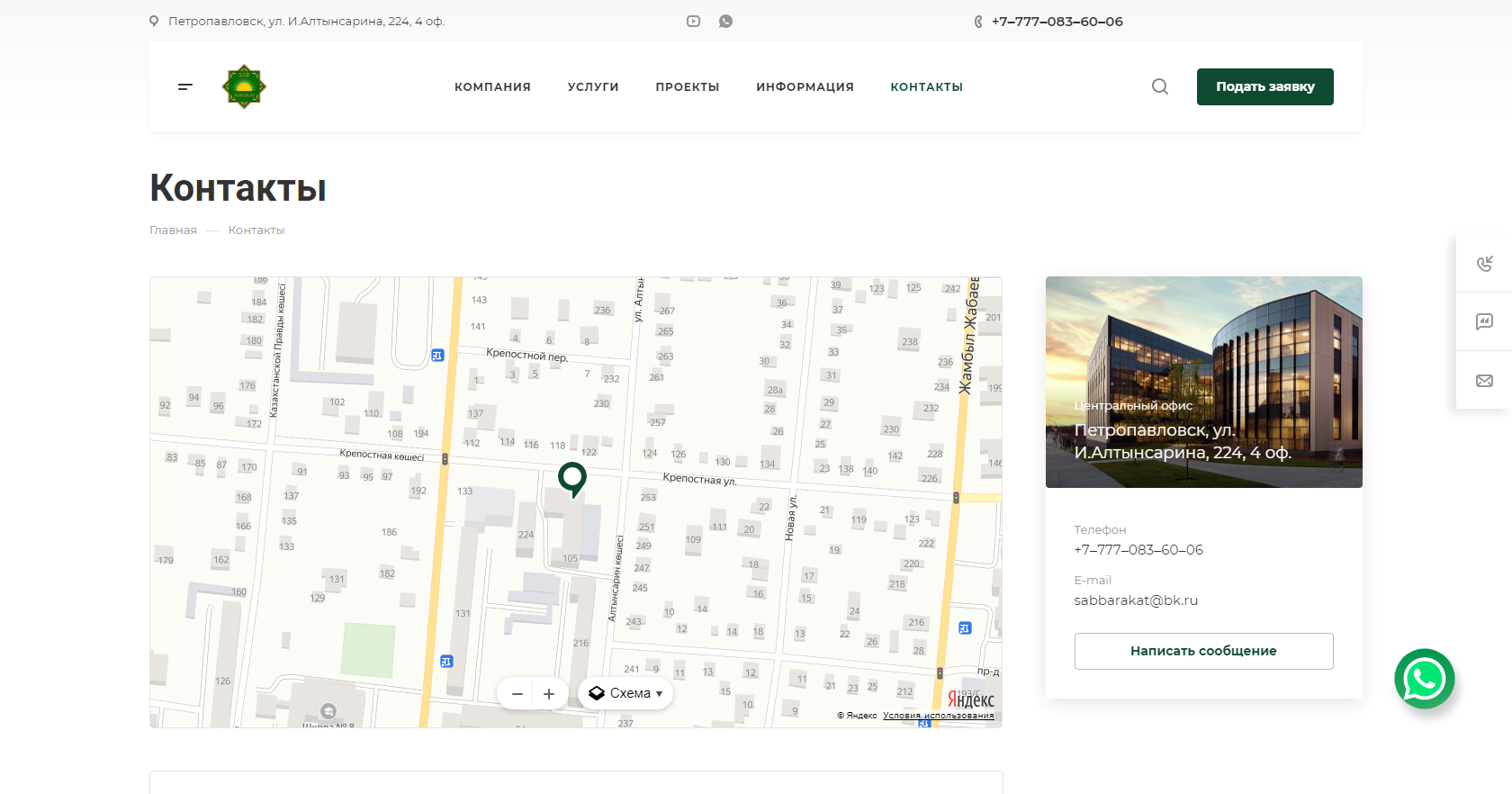Open the Услуги menu item
The height and width of the screenshot is (794, 1512).
click(x=593, y=87)
